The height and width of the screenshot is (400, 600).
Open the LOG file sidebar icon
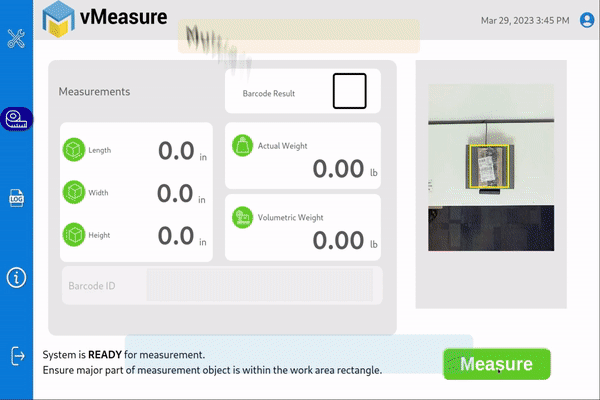point(16,198)
